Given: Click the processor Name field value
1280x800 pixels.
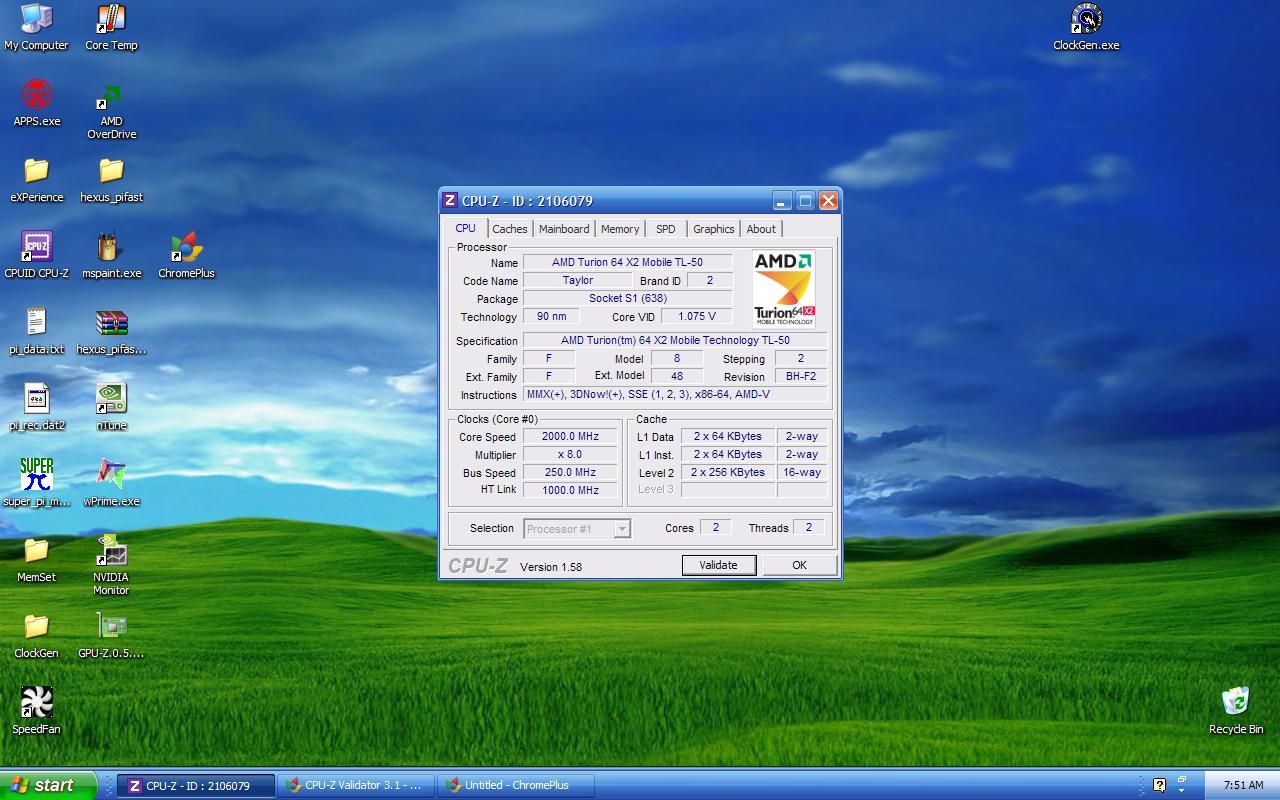Looking at the screenshot, I should (627, 262).
